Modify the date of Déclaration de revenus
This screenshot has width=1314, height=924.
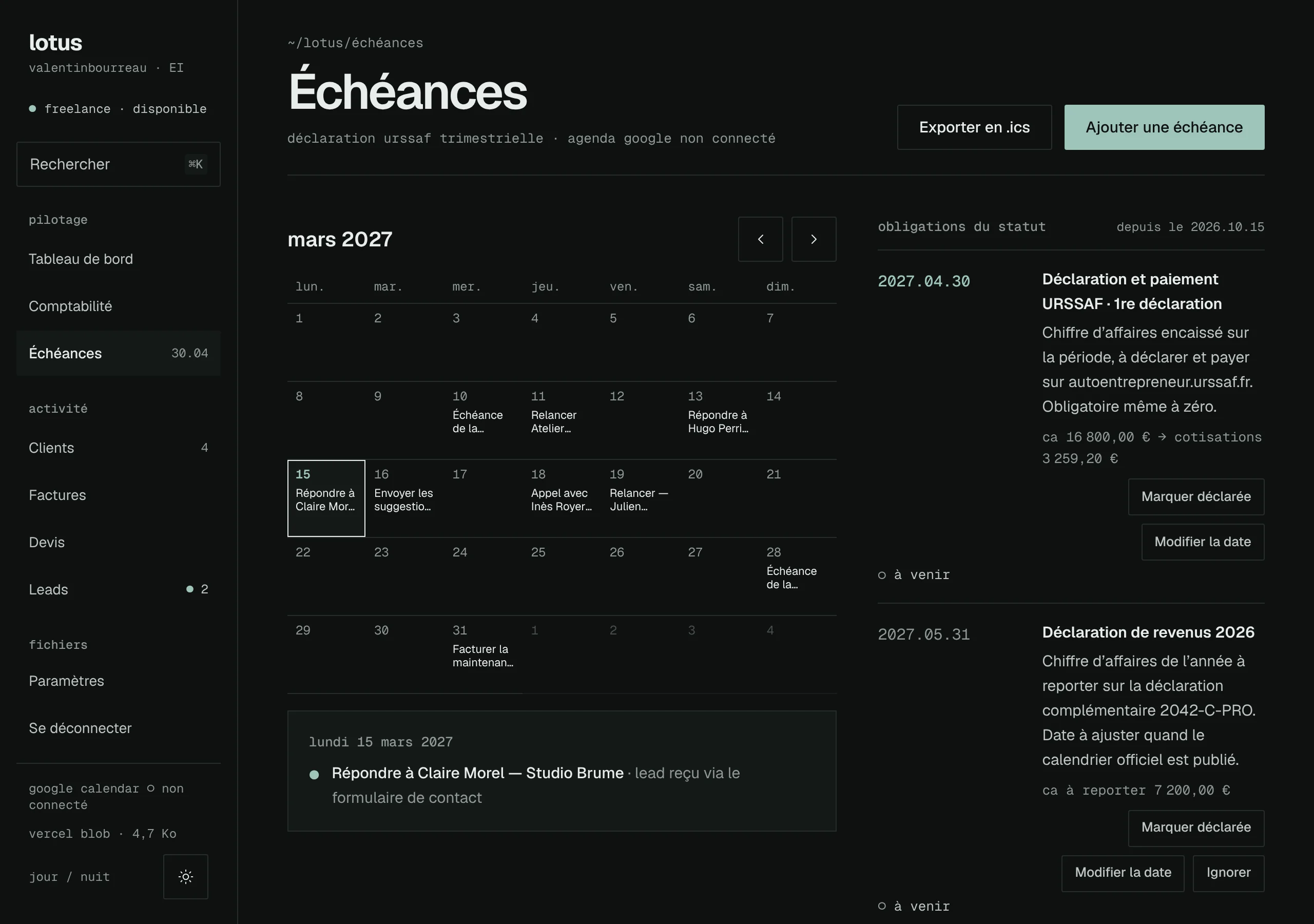1123,873
